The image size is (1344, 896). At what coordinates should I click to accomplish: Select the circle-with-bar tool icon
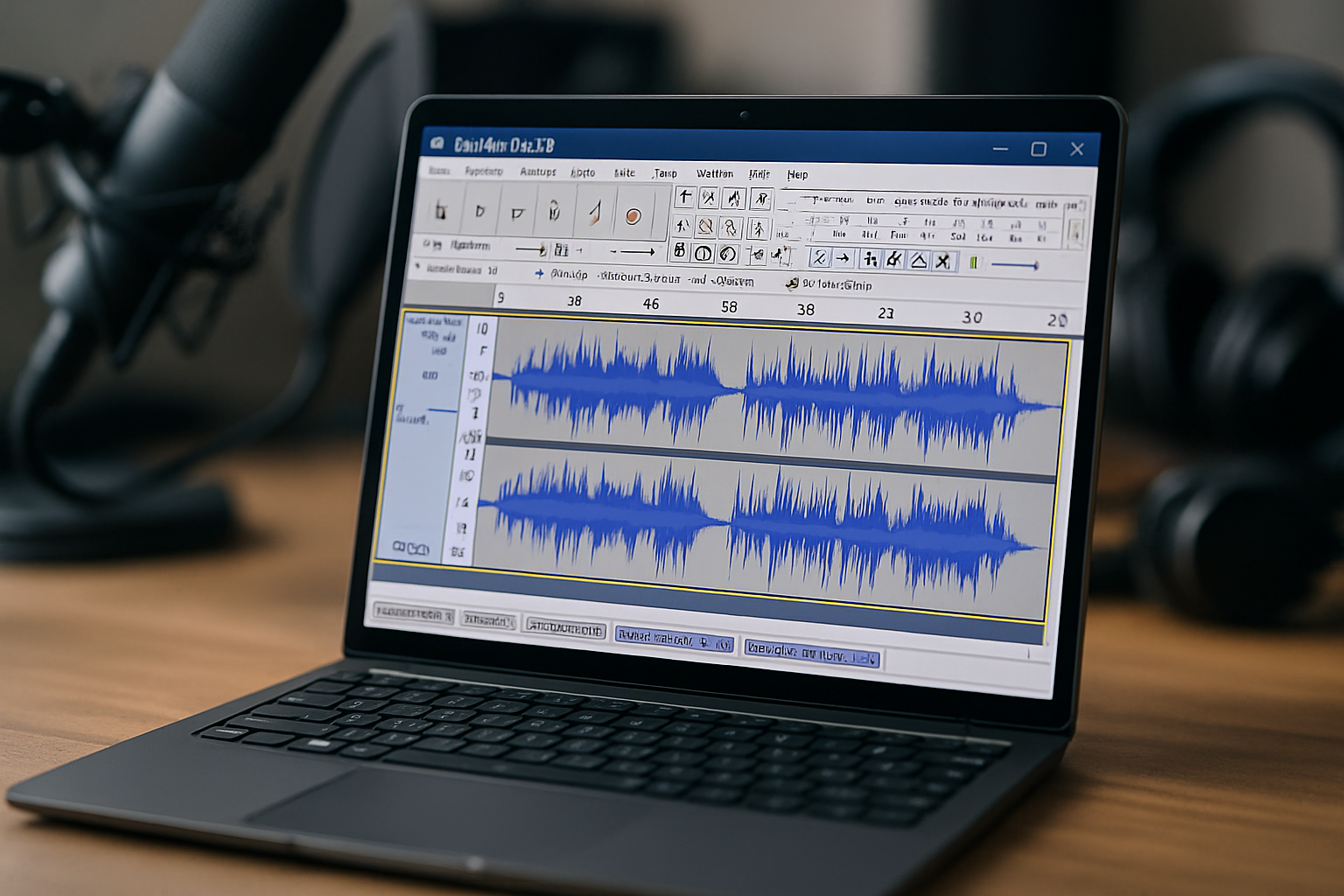[703, 254]
